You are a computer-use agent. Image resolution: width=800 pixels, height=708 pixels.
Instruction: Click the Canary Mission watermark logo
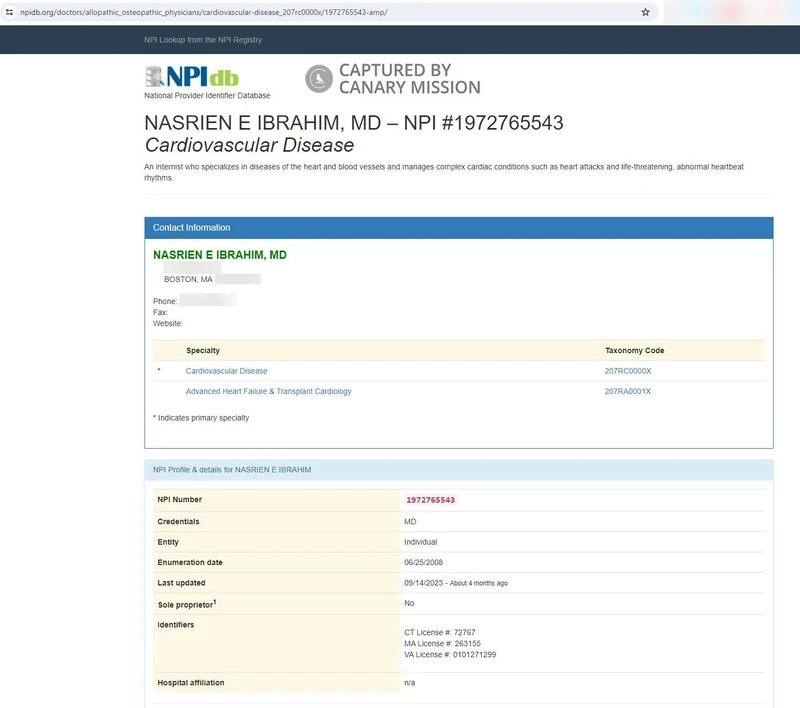pyautogui.click(x=392, y=78)
